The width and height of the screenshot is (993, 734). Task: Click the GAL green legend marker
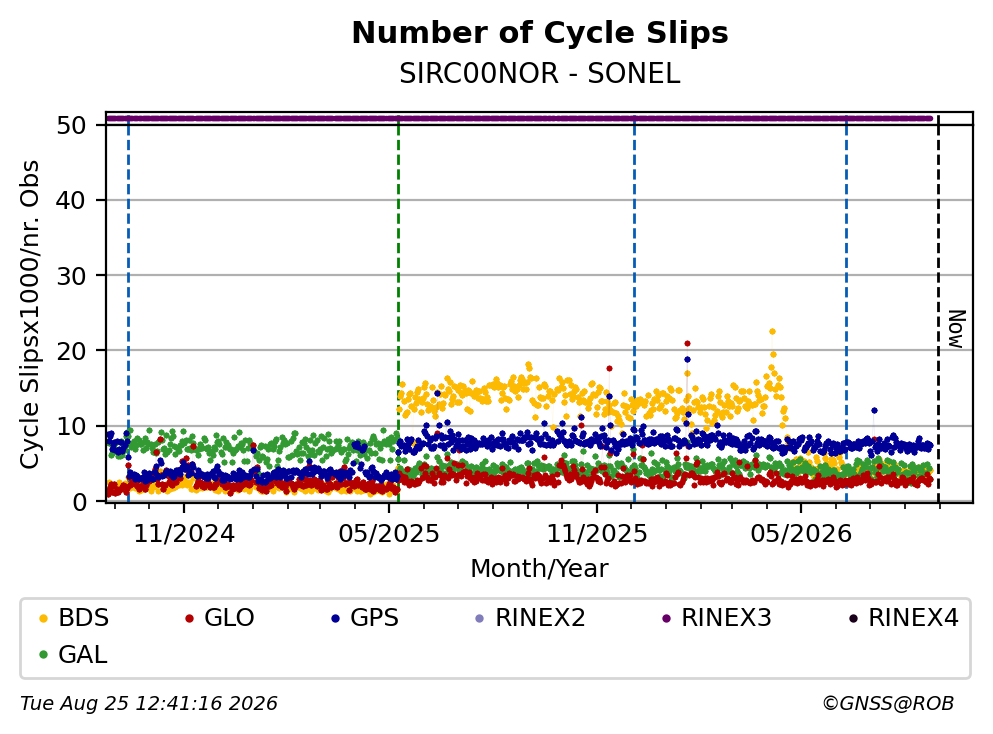tap(43, 655)
